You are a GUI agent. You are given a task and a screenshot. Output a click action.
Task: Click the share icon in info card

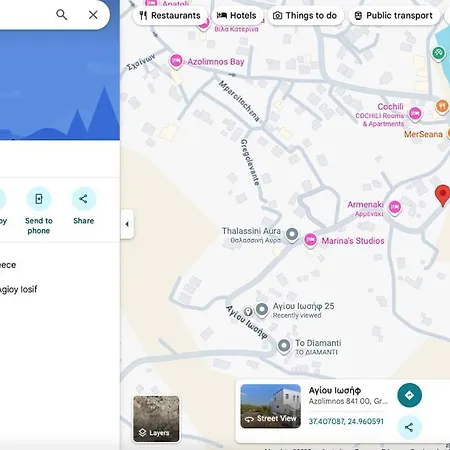tap(410, 427)
